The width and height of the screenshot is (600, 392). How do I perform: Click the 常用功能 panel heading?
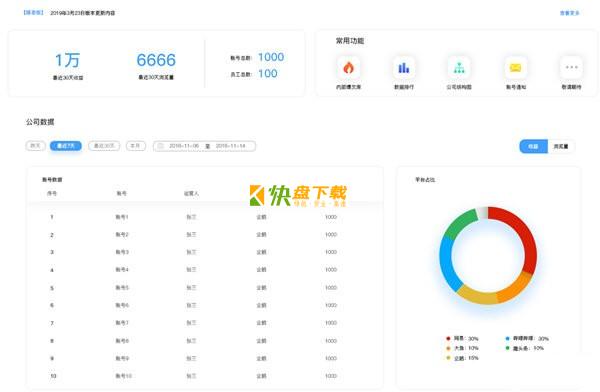tap(350, 41)
